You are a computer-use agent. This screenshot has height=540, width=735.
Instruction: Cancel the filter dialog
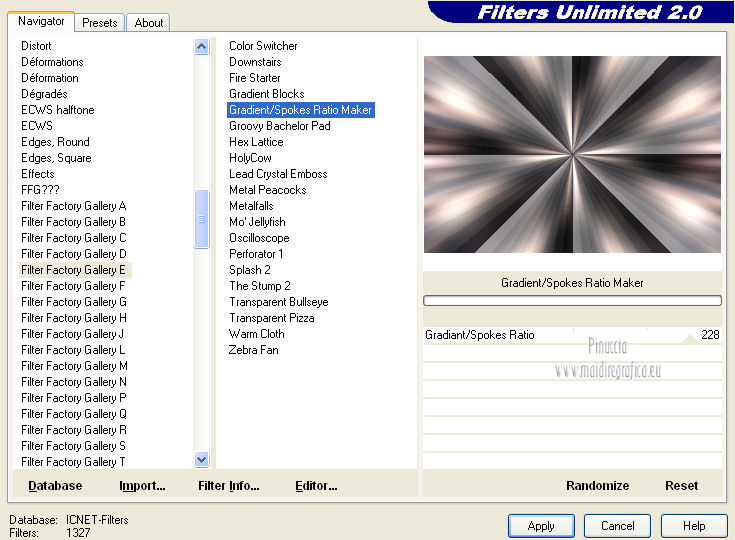tap(617, 526)
